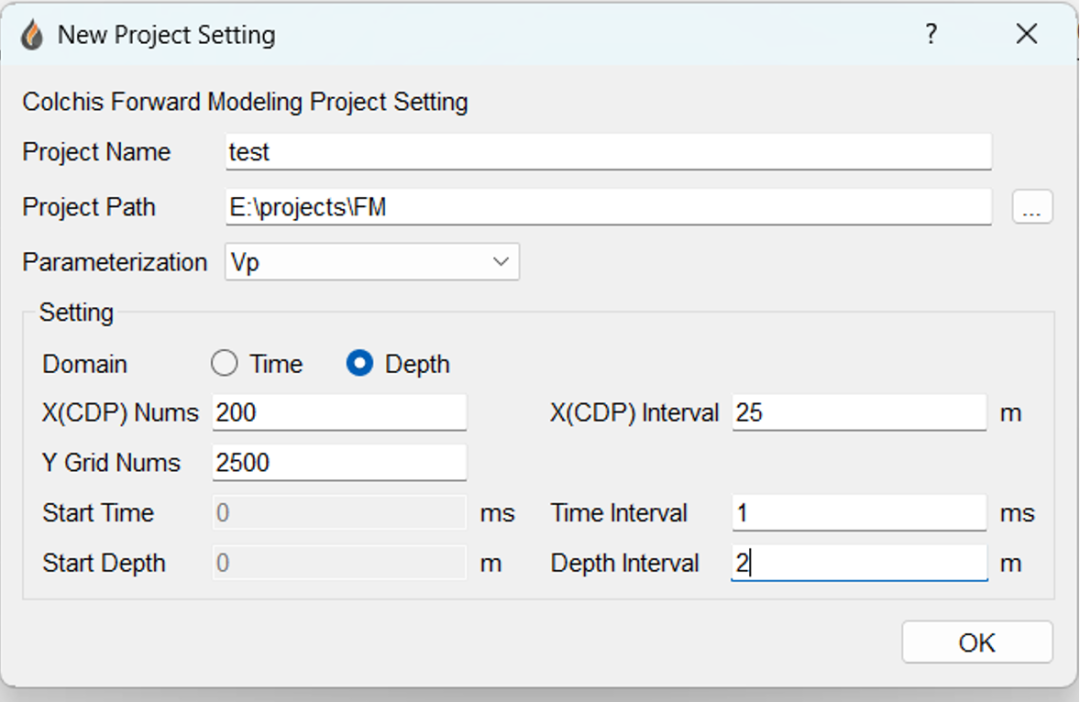This screenshot has height=702, width=1080.
Task: Click the Project Name input field
Action: tap(608, 152)
